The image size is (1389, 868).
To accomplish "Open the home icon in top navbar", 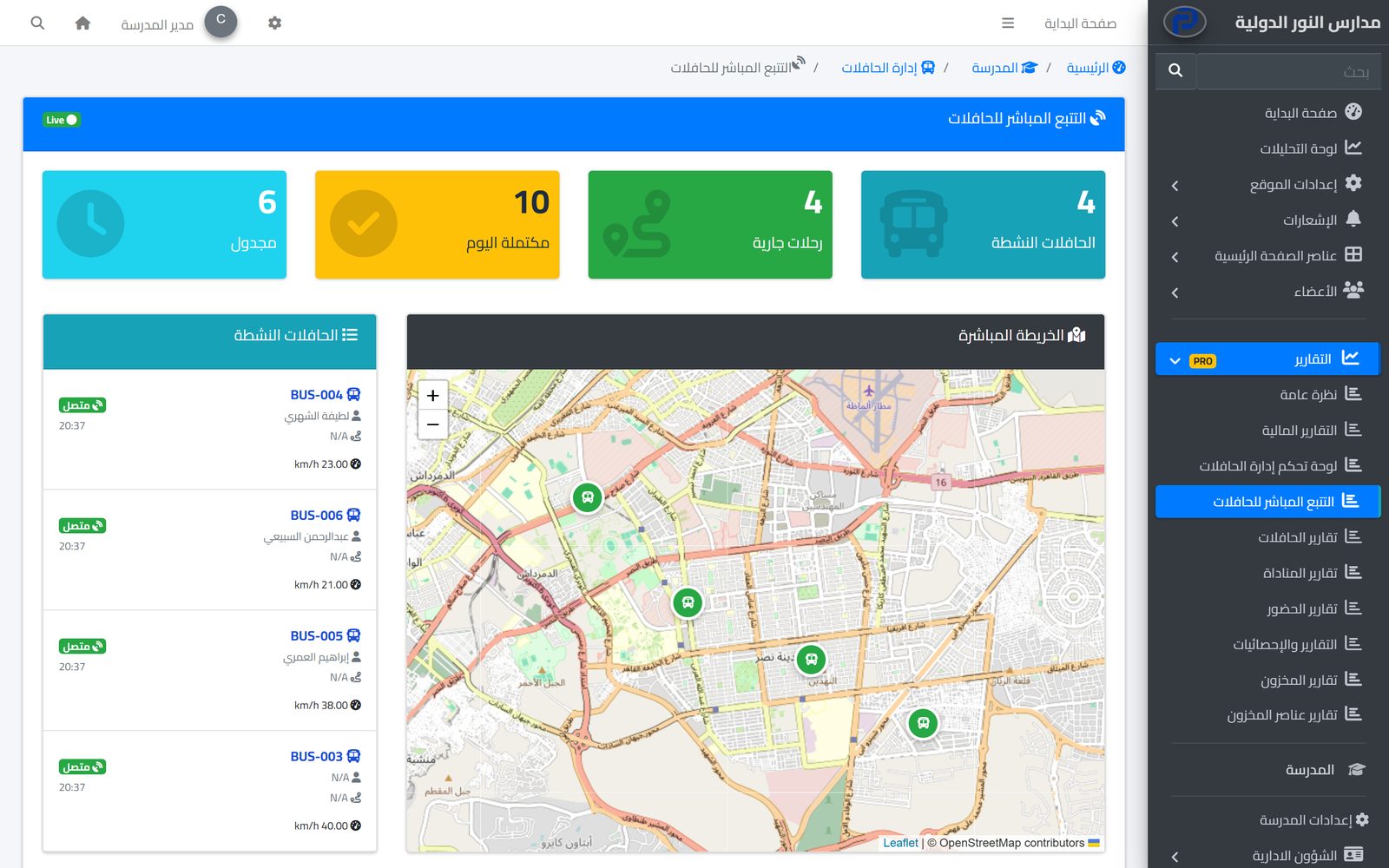I will coord(82,23).
